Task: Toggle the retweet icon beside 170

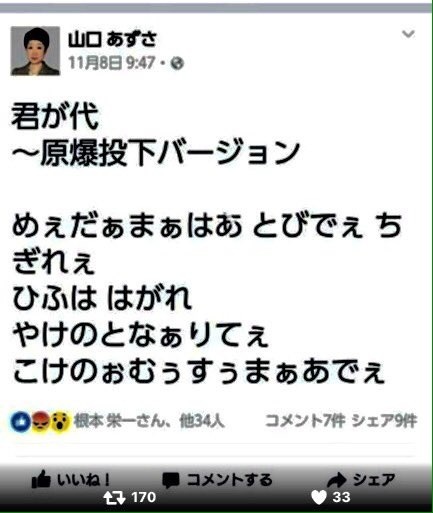Action: [114, 498]
